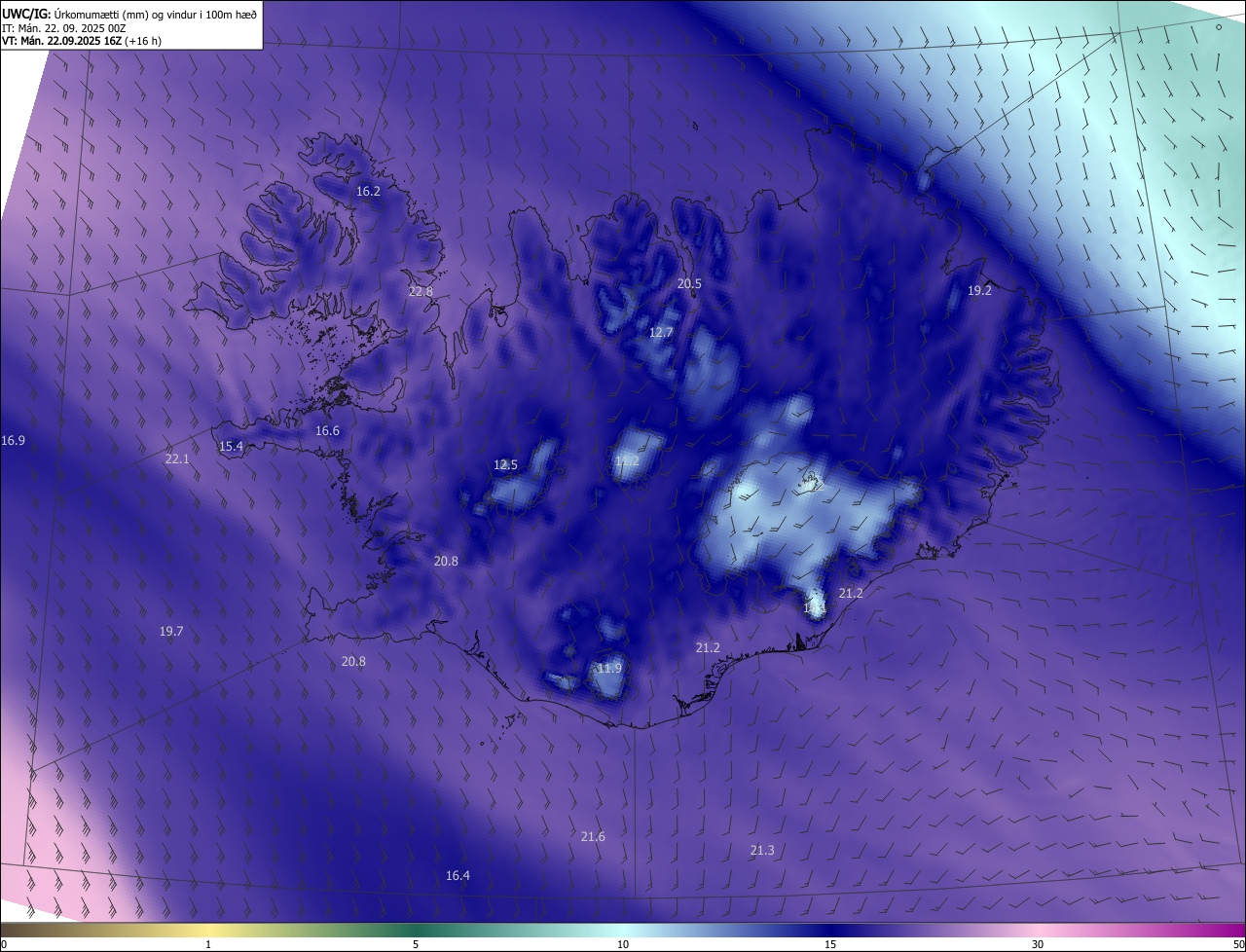This screenshot has height=952, width=1246.
Task: Click the 15 tick on the color scale
Action: tap(830, 944)
